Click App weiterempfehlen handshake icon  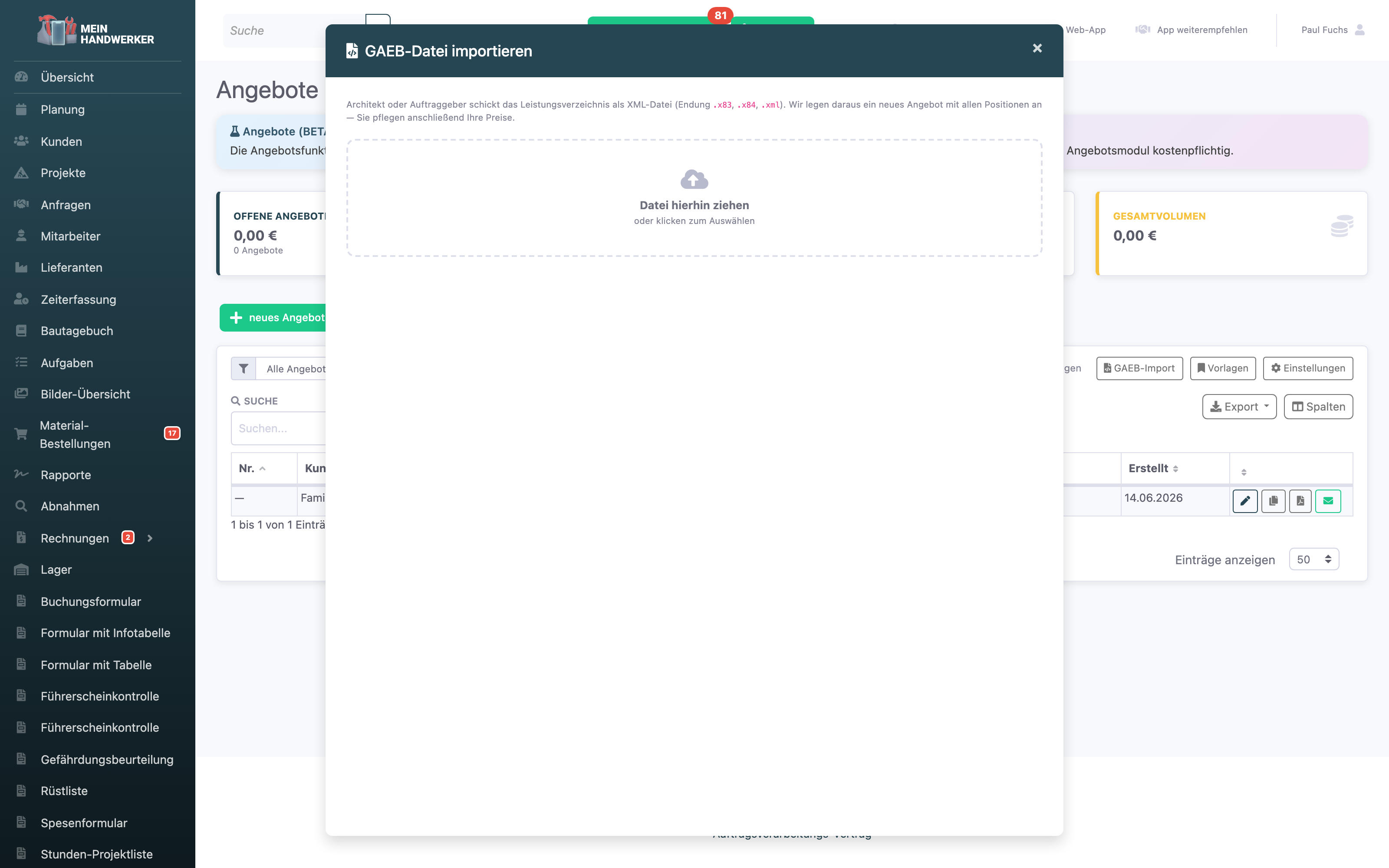point(1142,30)
